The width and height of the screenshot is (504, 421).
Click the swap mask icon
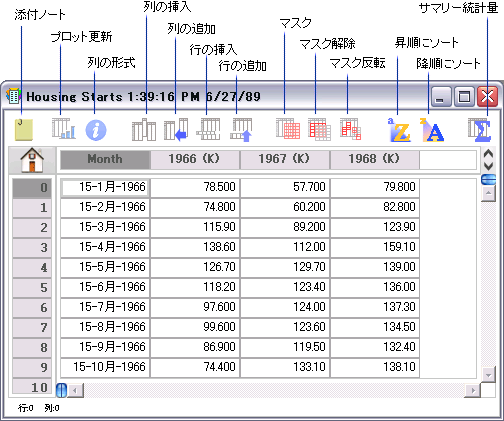(x=351, y=129)
